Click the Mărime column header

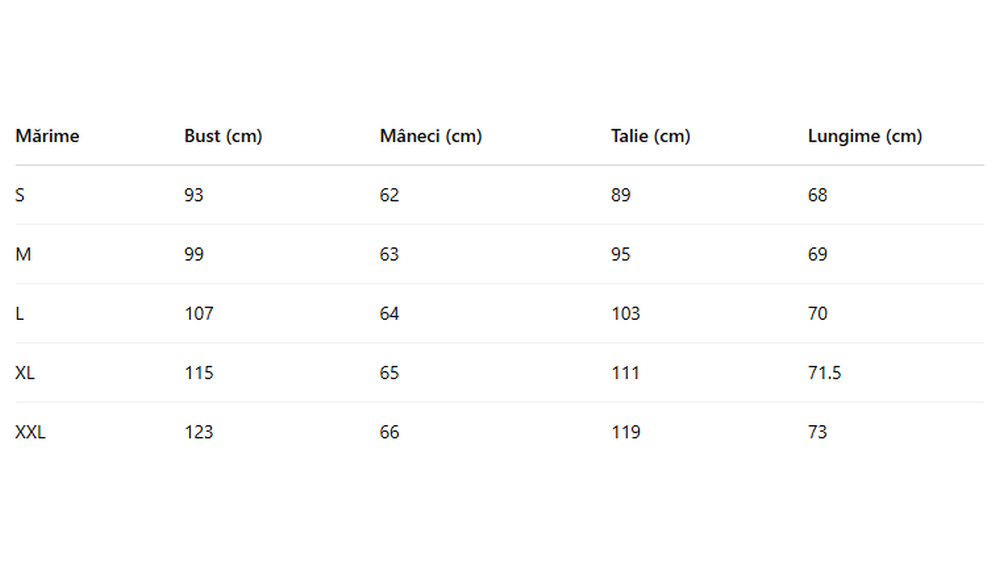[47, 136]
